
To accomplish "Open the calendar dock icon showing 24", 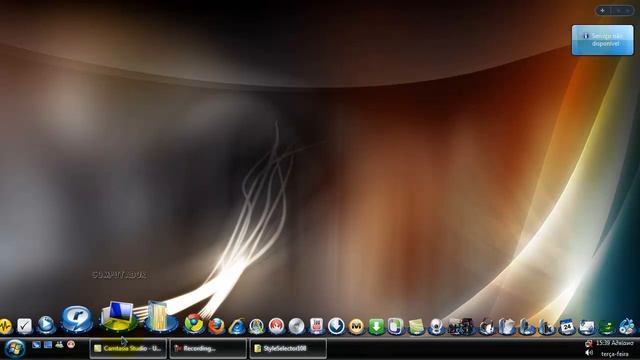I will coord(567,327).
